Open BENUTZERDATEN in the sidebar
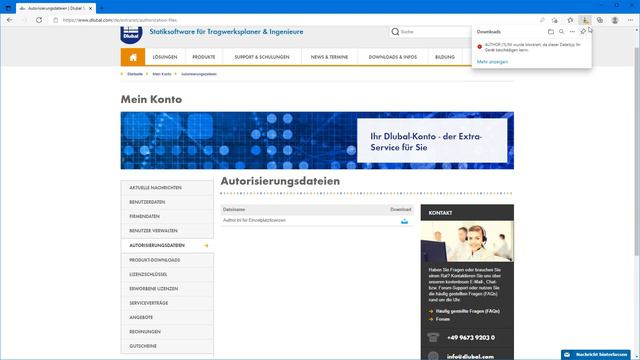The image size is (640, 360). click(x=167, y=202)
